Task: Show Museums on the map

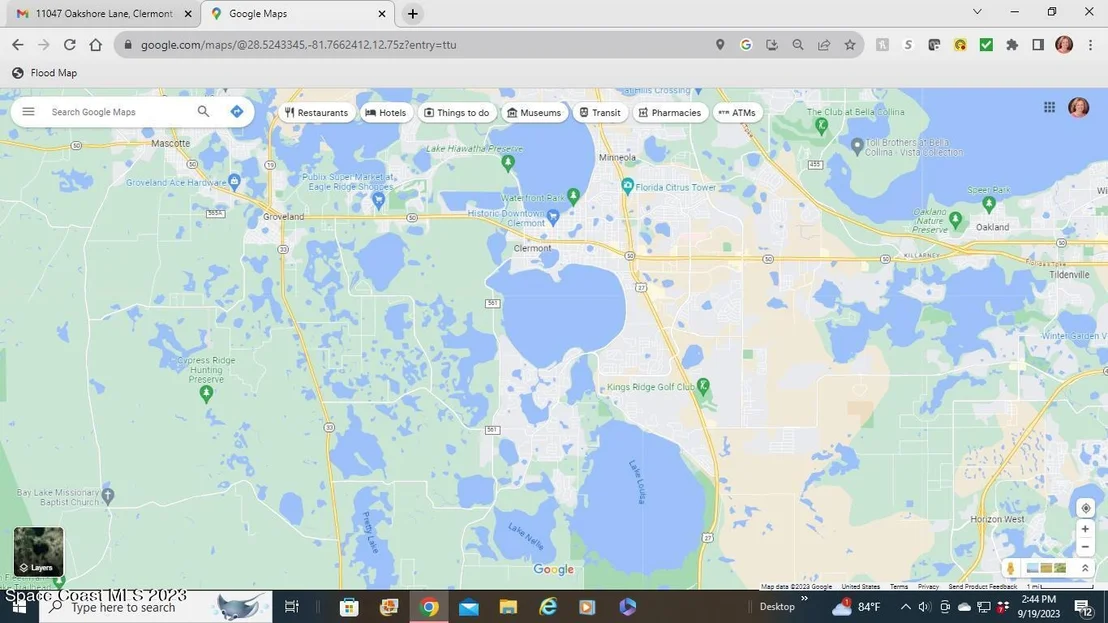Action: (534, 112)
